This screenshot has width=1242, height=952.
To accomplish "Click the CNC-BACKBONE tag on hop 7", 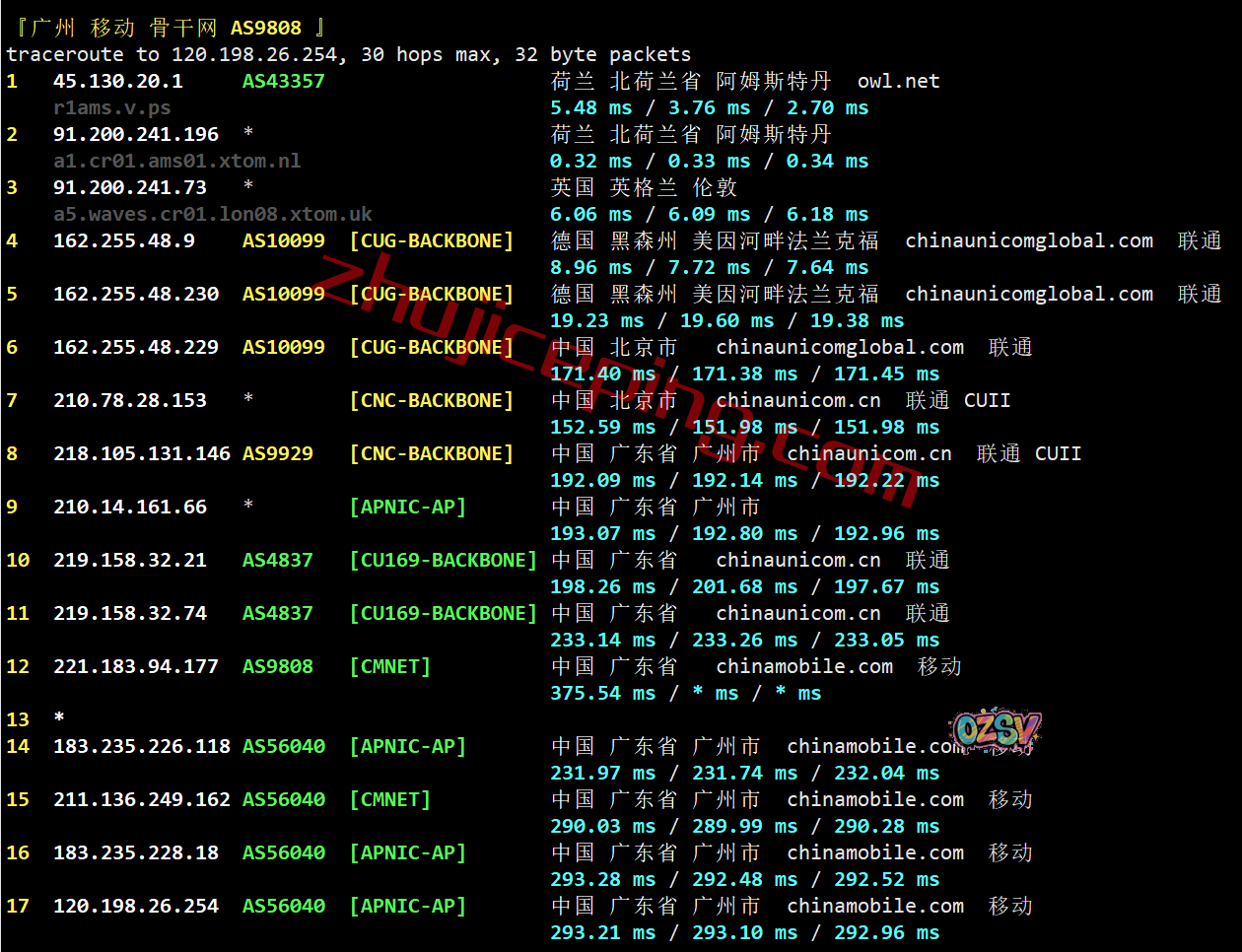I will tap(431, 400).
